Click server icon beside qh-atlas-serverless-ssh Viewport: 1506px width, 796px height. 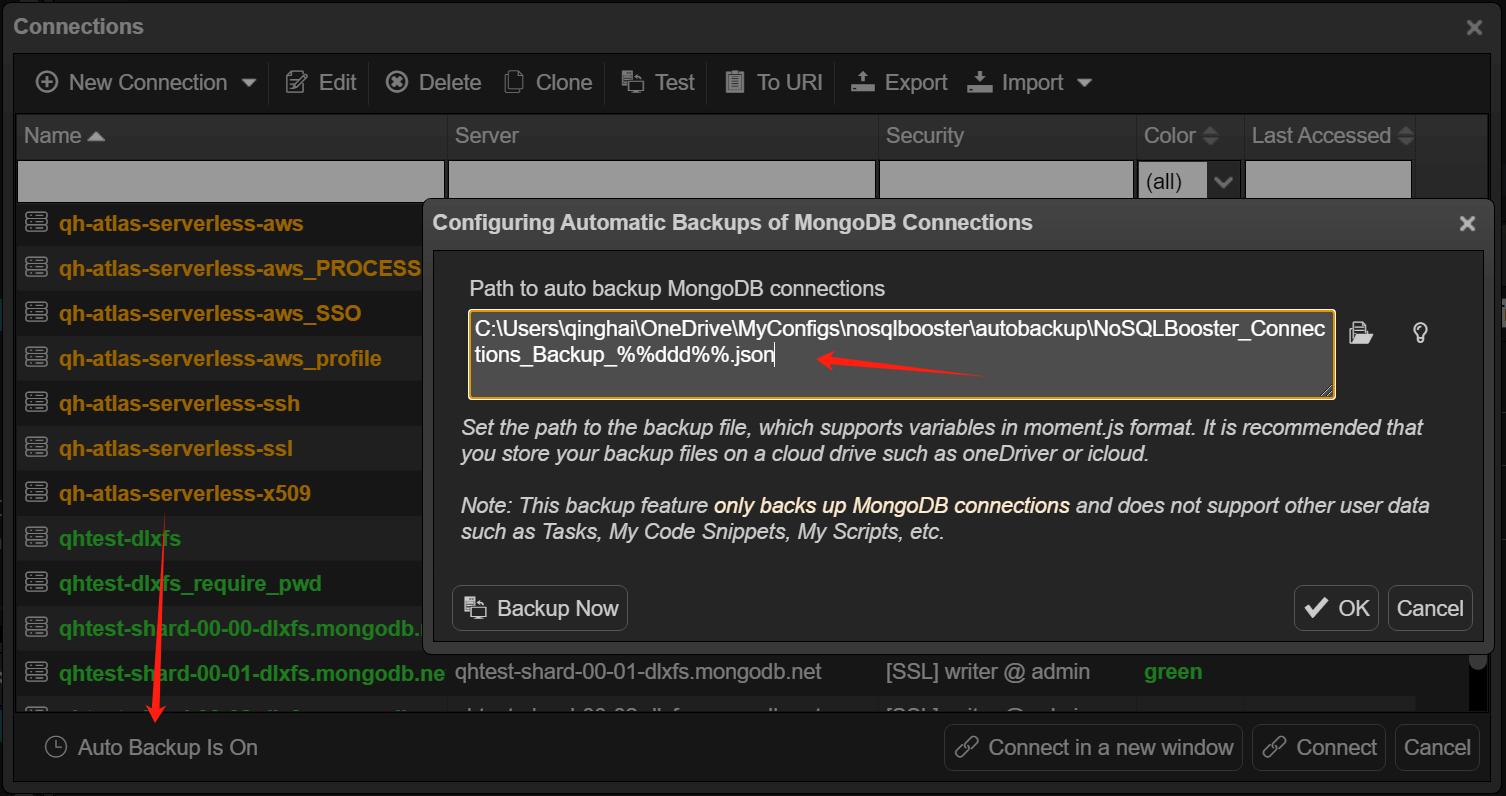(x=37, y=402)
